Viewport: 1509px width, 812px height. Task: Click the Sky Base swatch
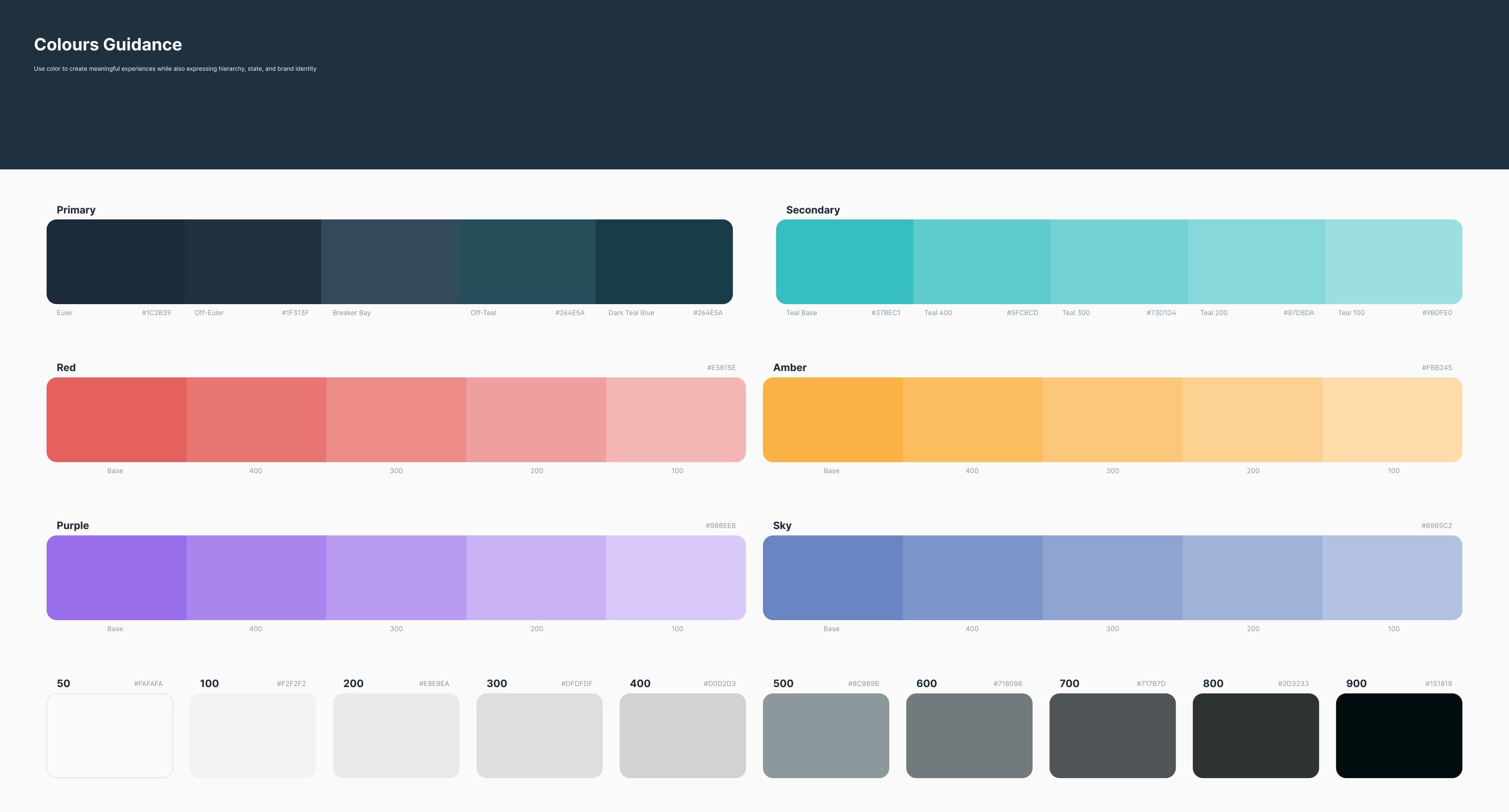(x=832, y=578)
